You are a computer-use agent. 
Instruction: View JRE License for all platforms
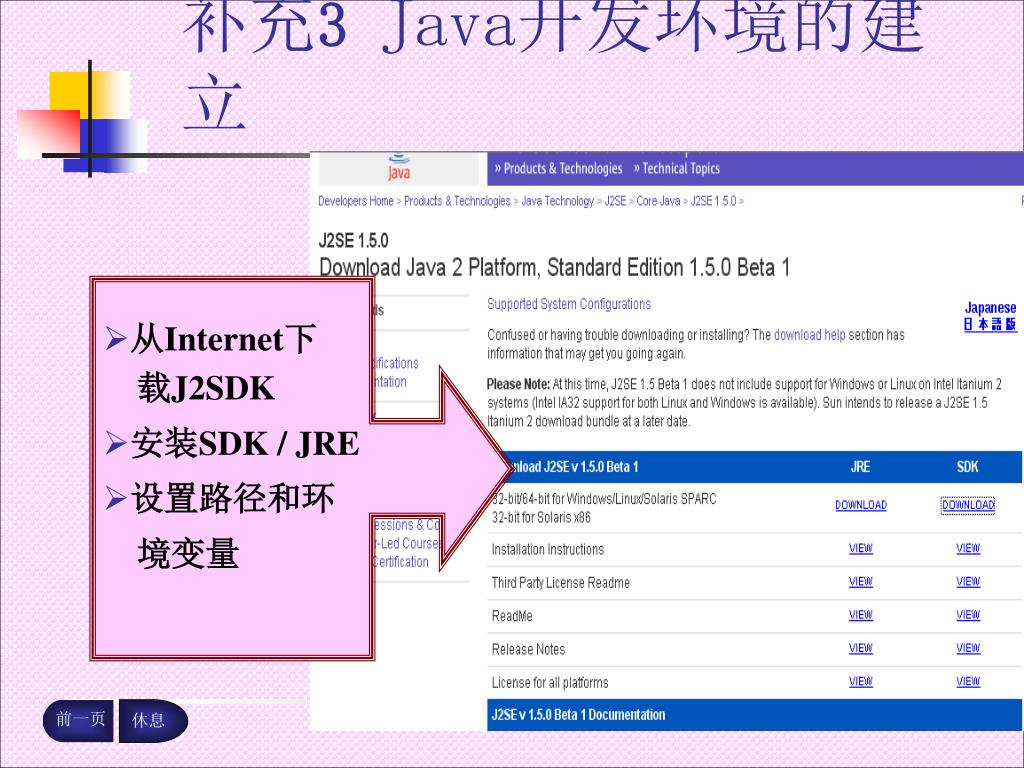(861, 682)
